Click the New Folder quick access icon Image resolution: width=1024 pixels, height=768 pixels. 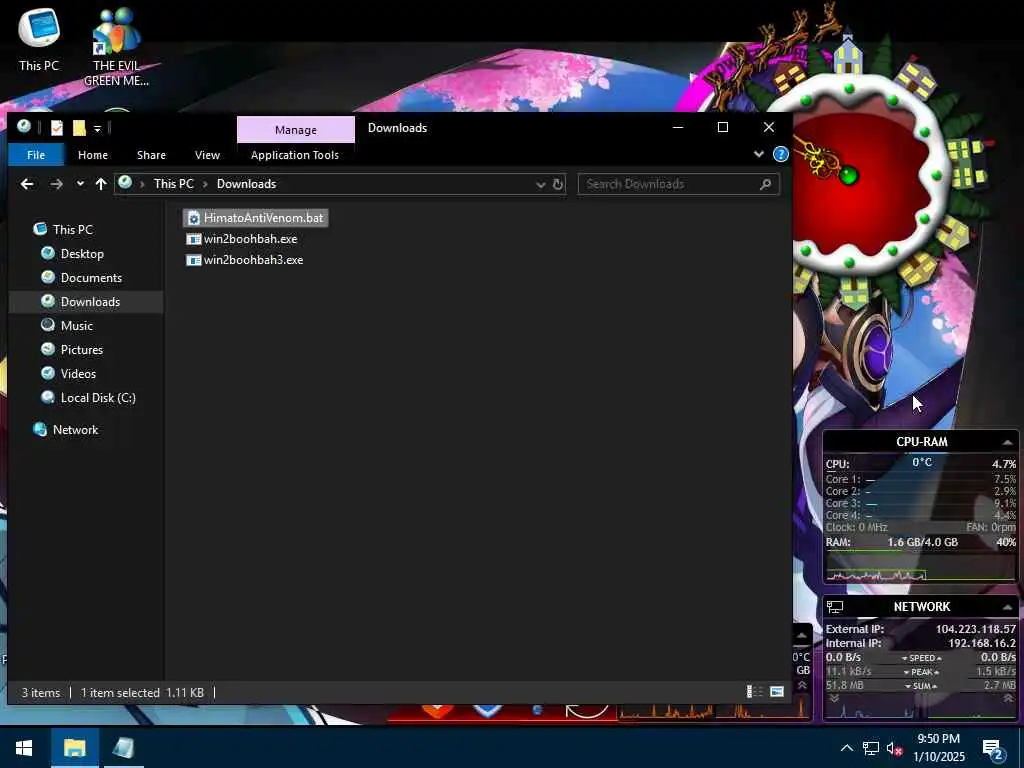point(79,127)
